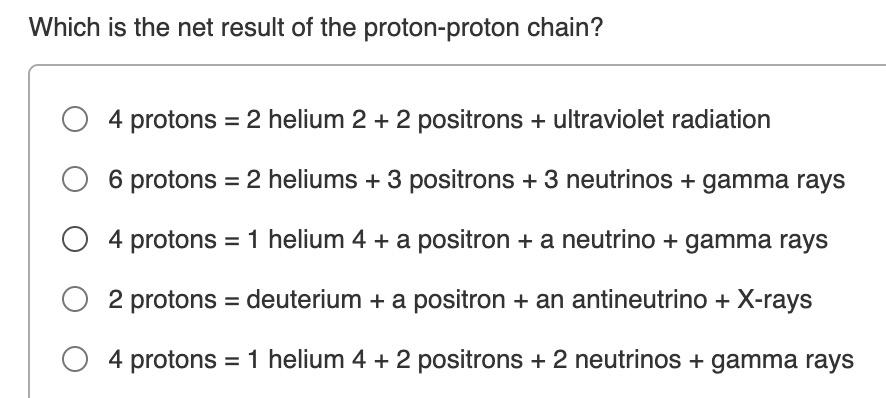The width and height of the screenshot is (886, 398).
Task: Click the phrase '3 neutrinos' in second option
Action: coord(619,180)
